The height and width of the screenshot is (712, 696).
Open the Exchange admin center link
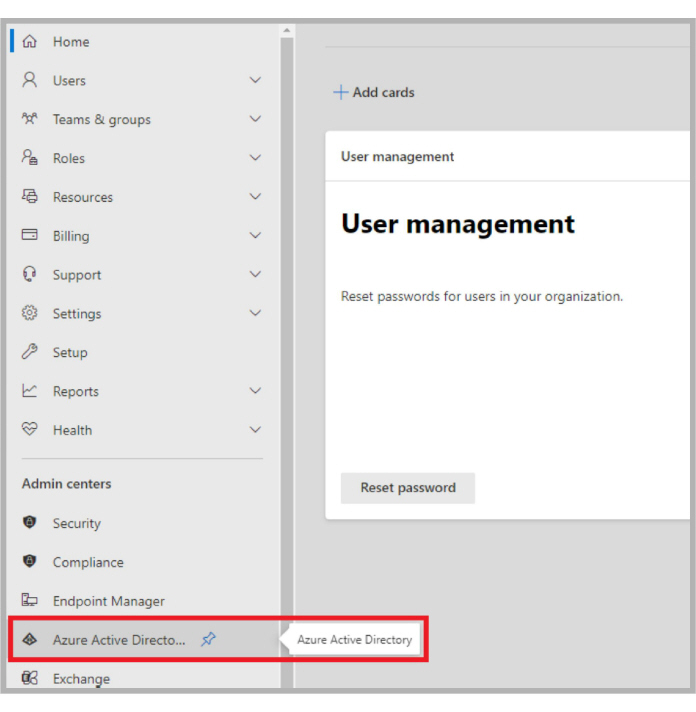pos(143,676)
